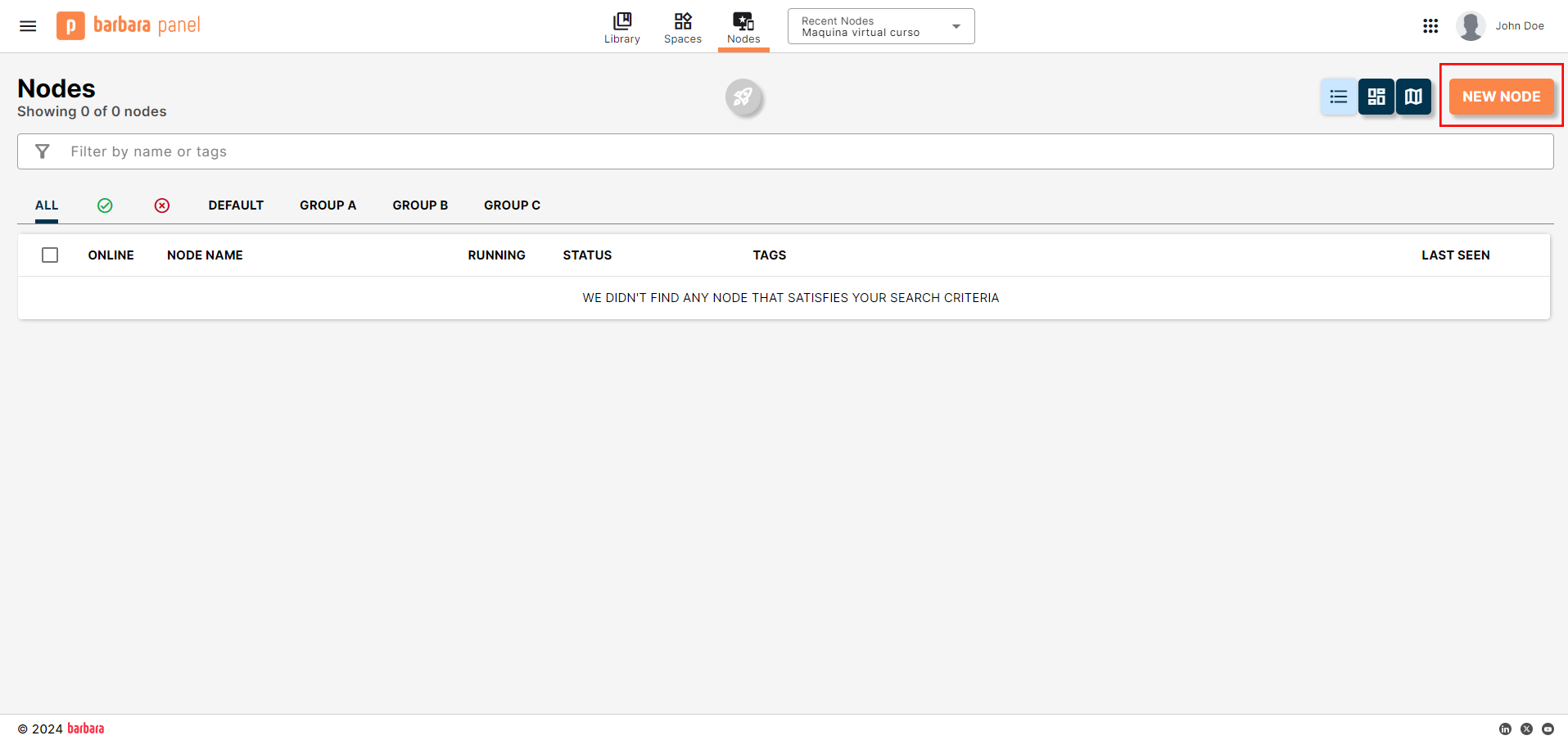Expand the Recent Nodes dropdown
The image size is (1568, 740).
(x=955, y=25)
